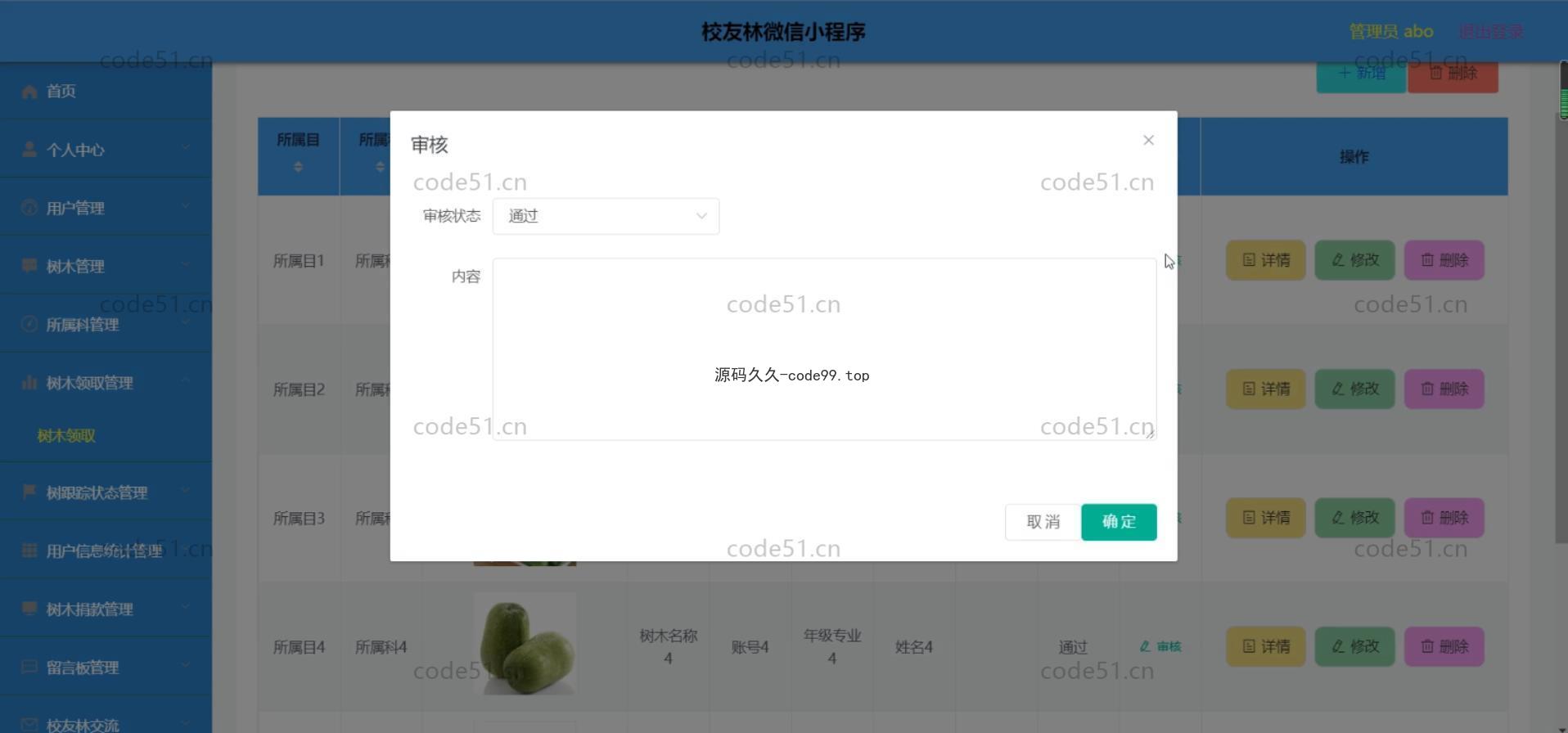Toggle chevron arrow on 树木捐款管理 row
Screen dimensions: 1568x733
(x=186, y=607)
